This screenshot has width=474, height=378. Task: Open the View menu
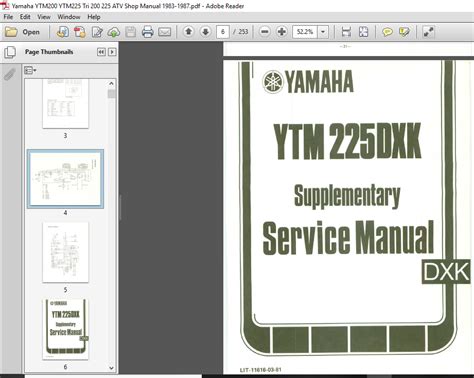tap(44, 17)
